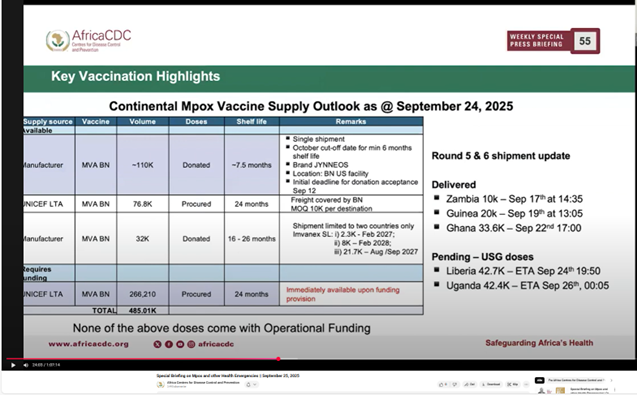
Task: Click the Guinea 20k delivery line
Action: click(x=514, y=213)
